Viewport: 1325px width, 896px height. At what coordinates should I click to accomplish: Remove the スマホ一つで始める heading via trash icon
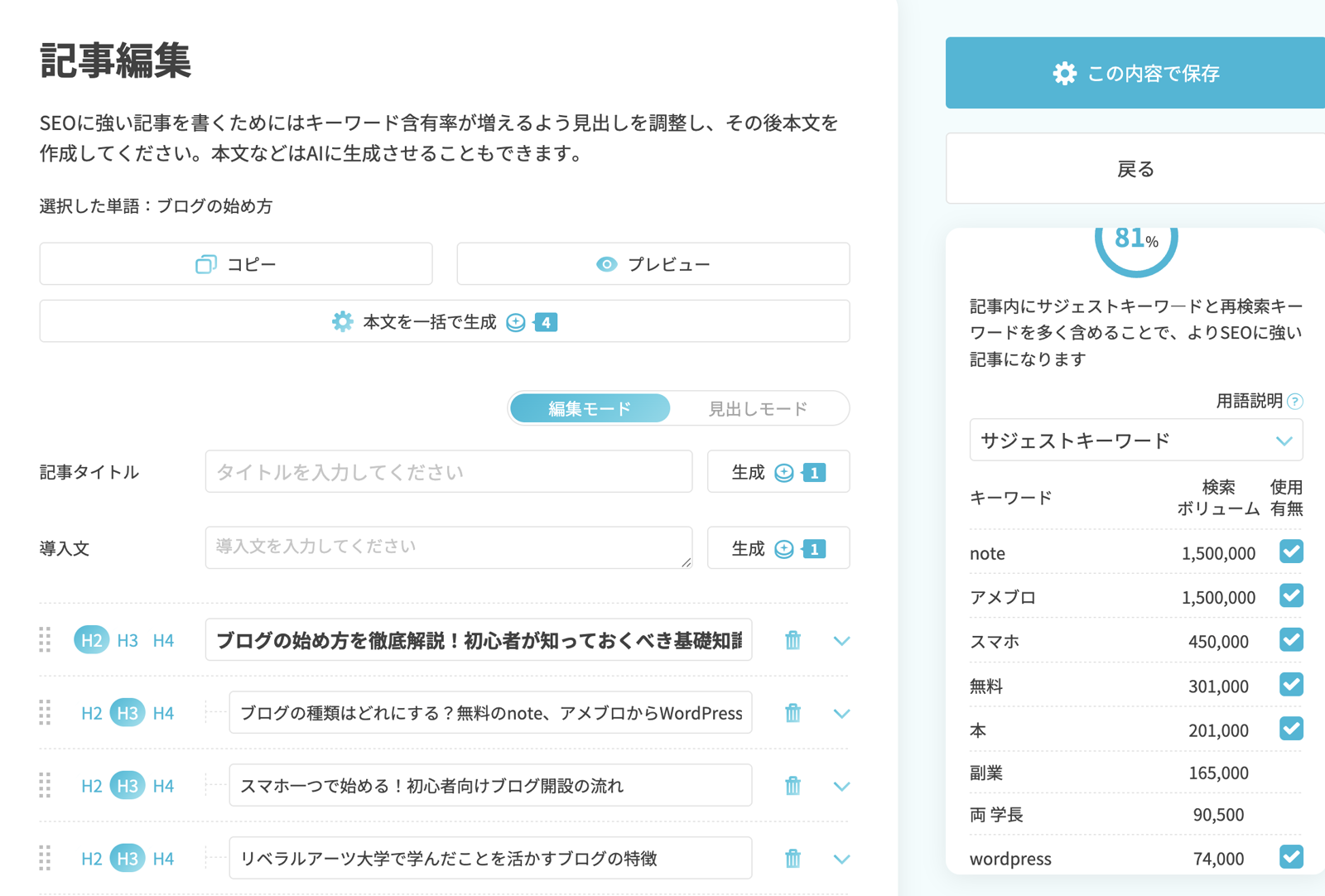[793, 786]
